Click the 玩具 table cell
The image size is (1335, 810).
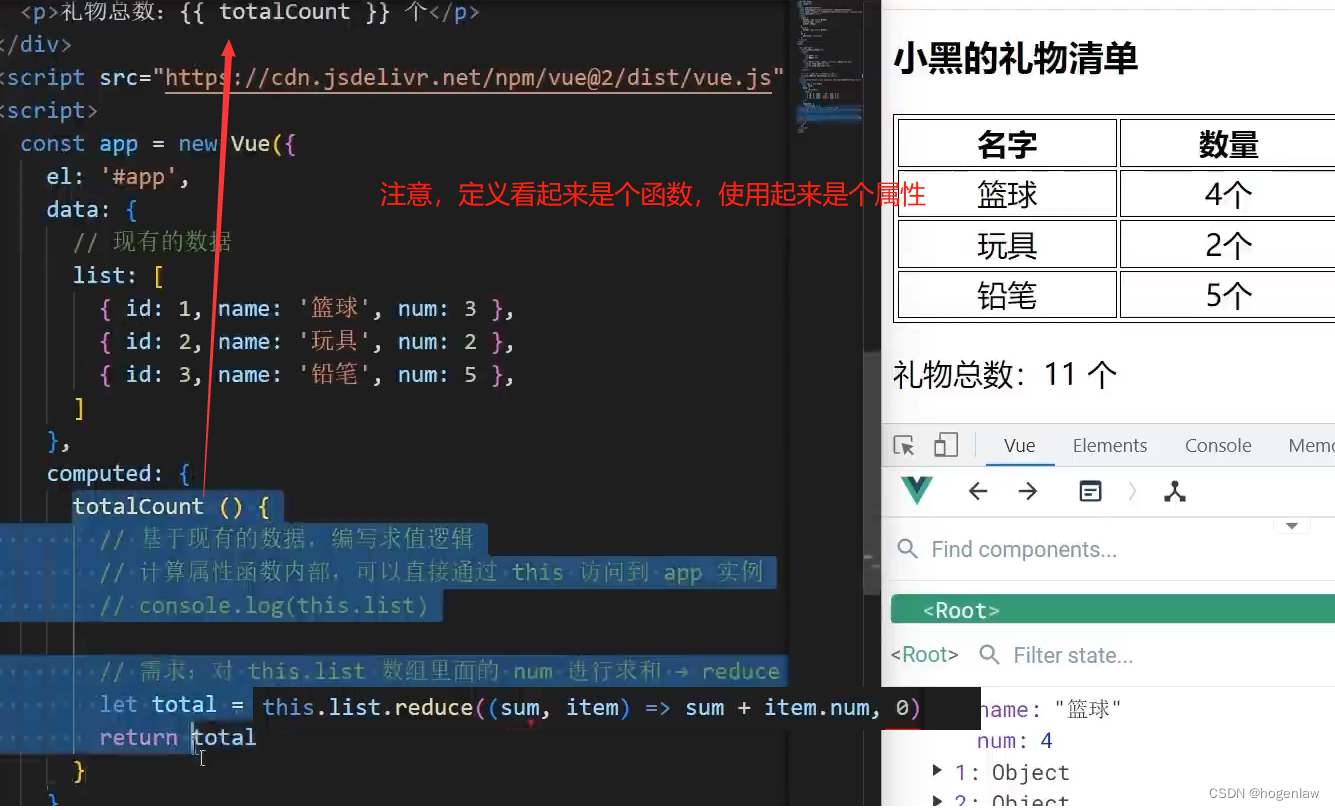[1007, 245]
